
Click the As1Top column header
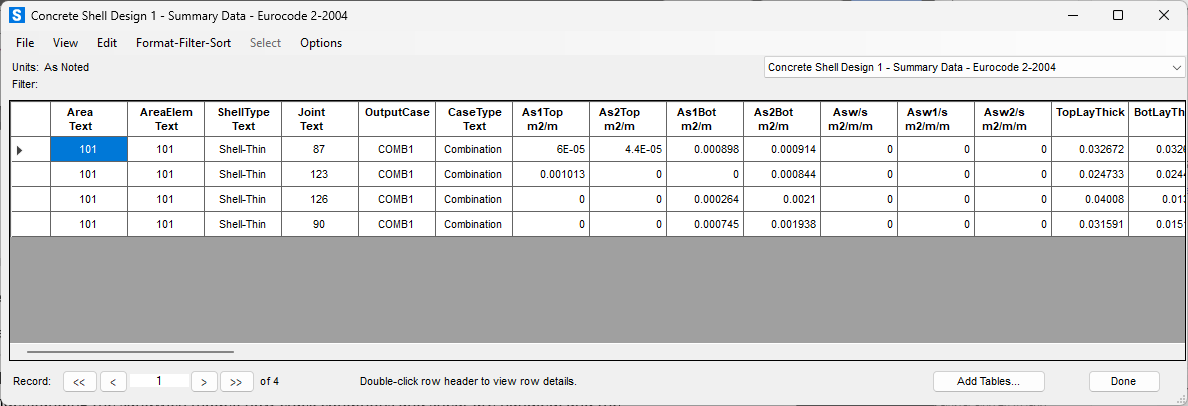click(550, 119)
